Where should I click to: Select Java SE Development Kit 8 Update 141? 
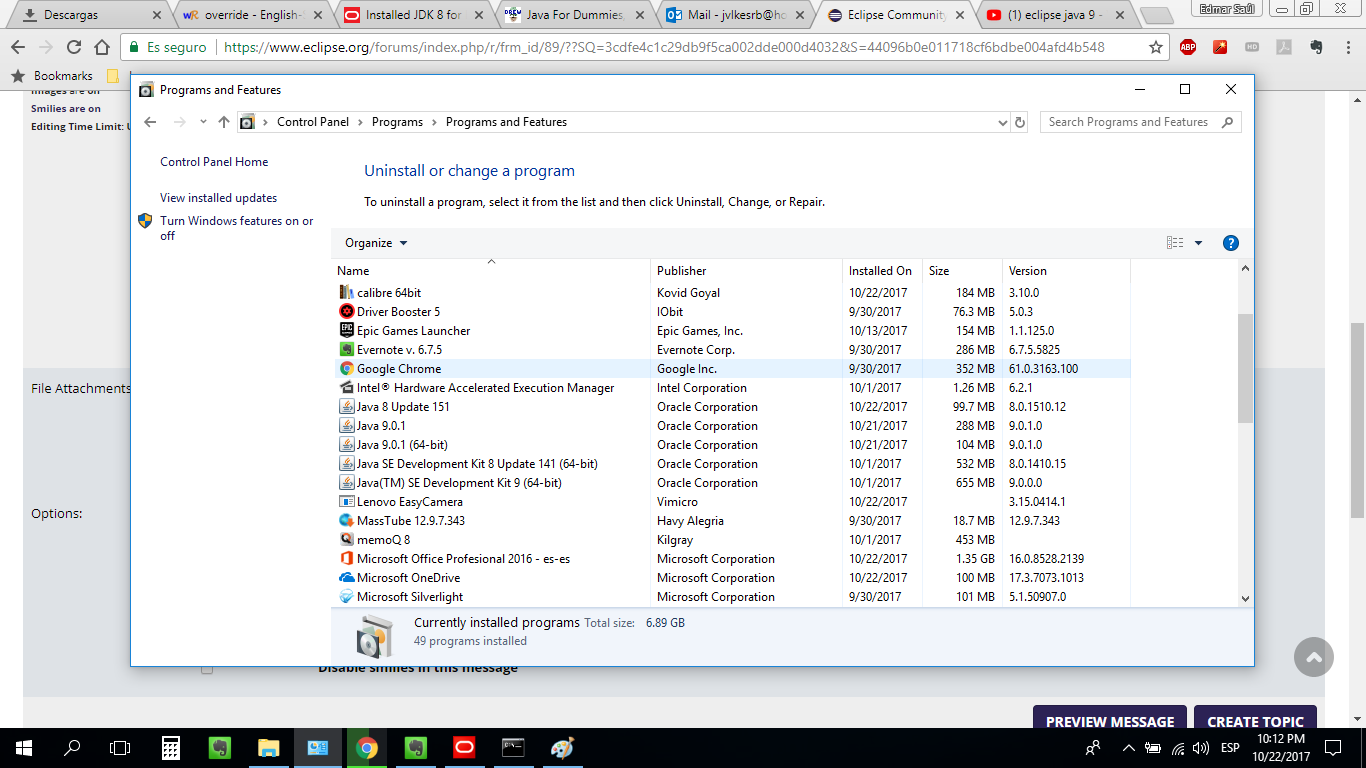tap(731, 464)
